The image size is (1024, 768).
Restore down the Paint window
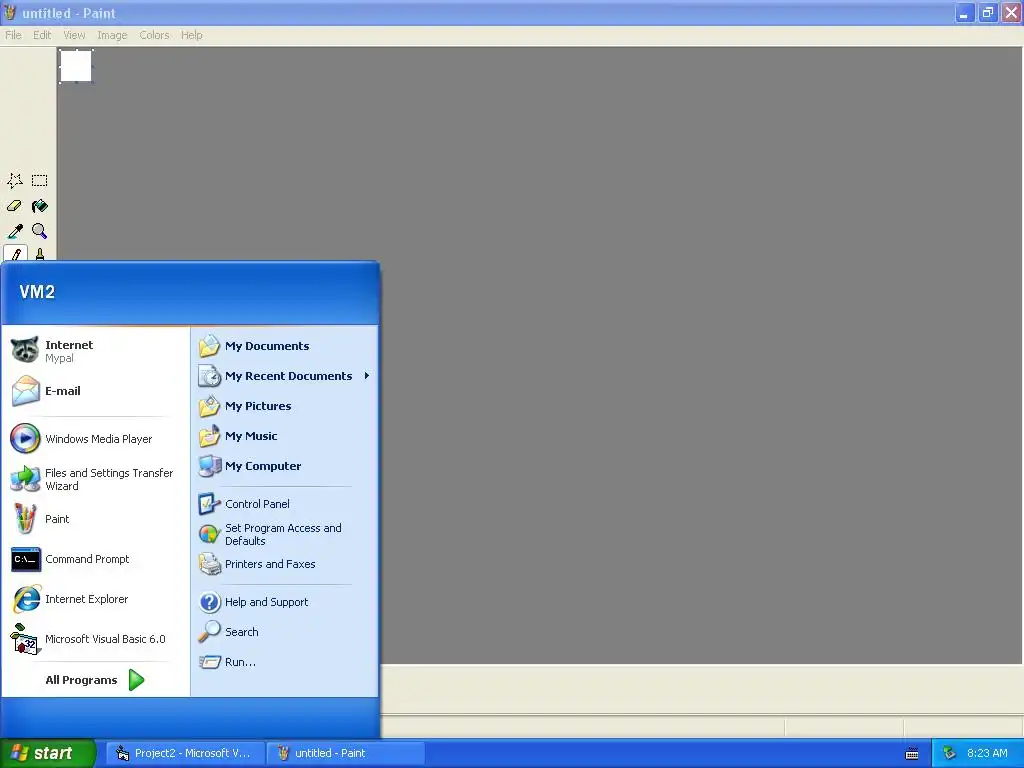(988, 12)
